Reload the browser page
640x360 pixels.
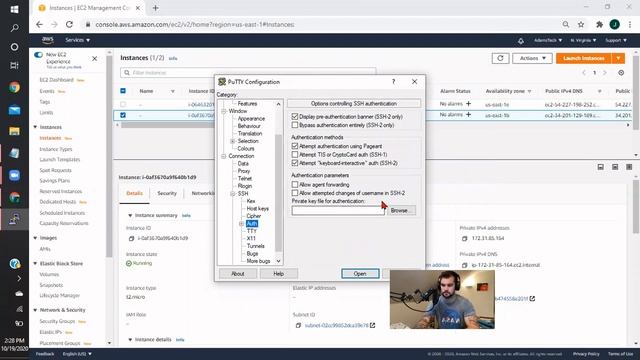pos(69,24)
